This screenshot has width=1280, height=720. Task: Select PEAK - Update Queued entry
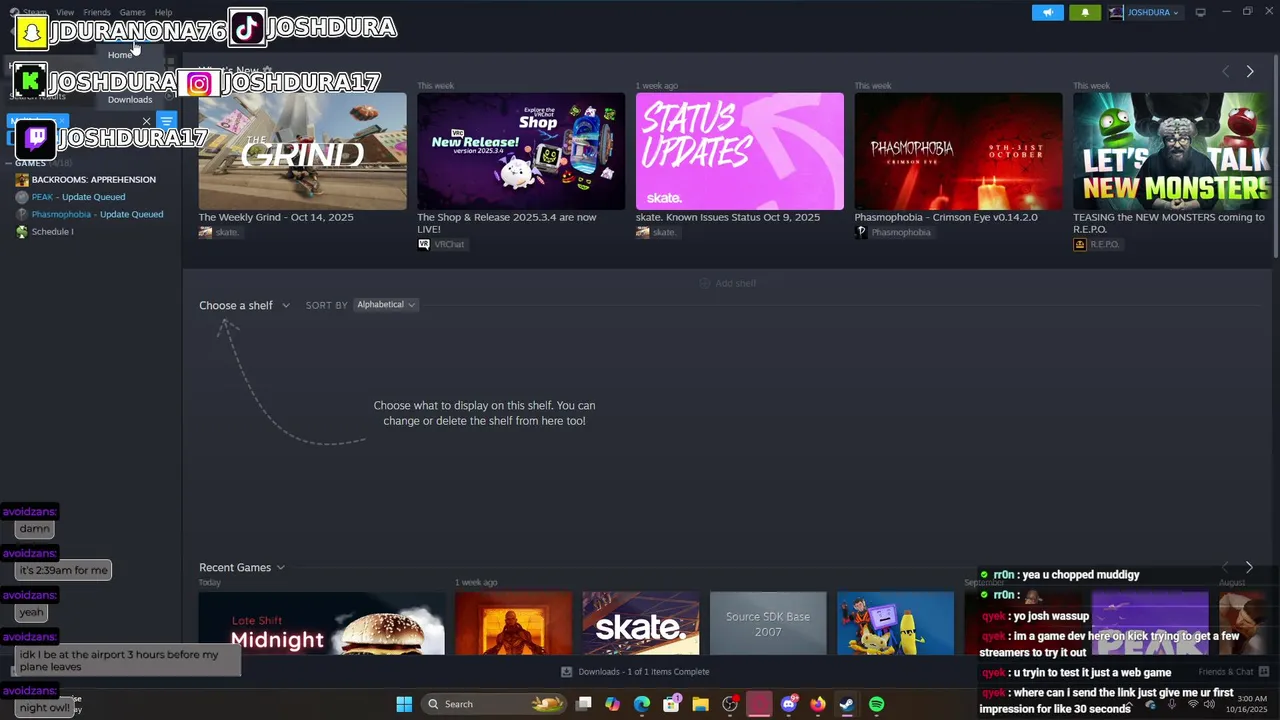[x=78, y=197]
